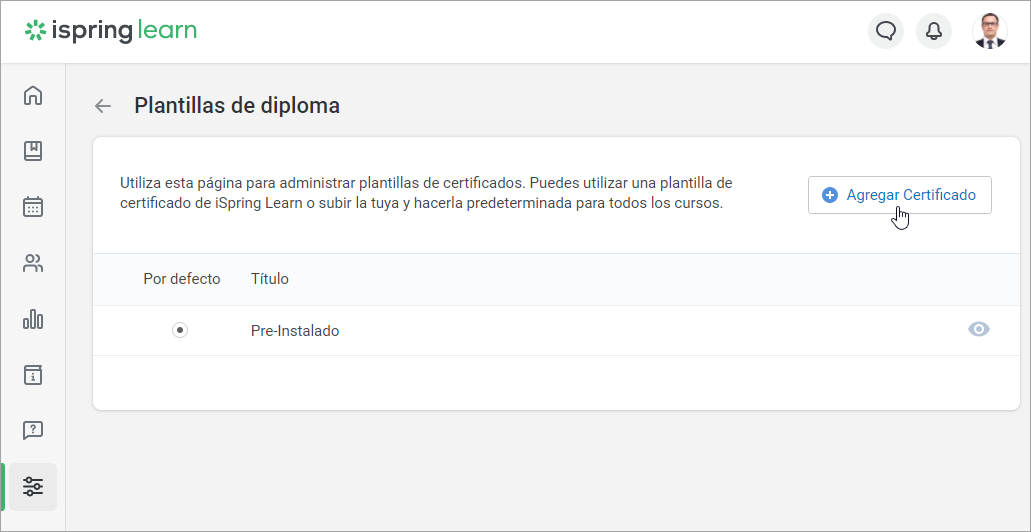Open the Users icon in sidebar
The width and height of the screenshot is (1031, 532).
[33, 263]
